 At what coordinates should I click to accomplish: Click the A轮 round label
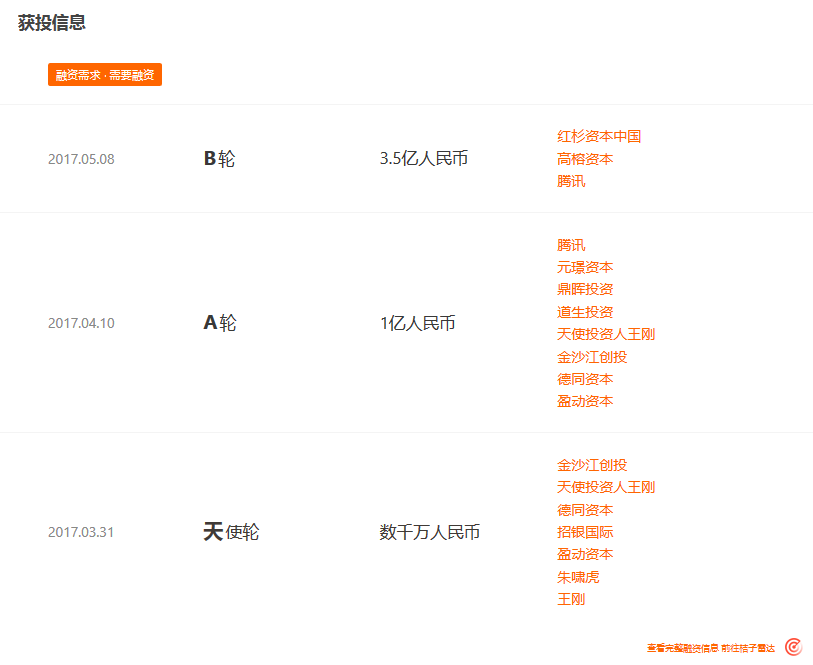[220, 323]
